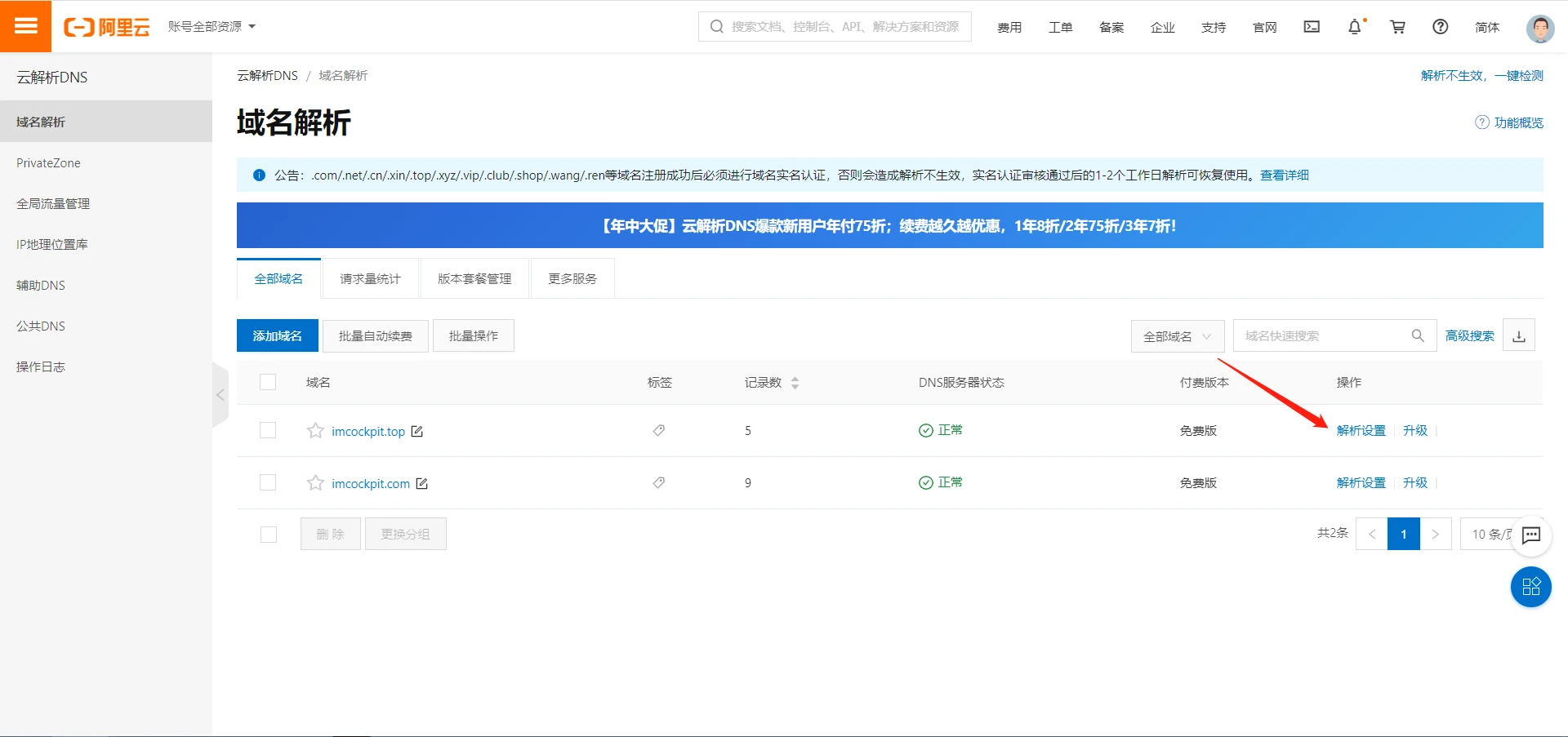The width and height of the screenshot is (1568, 737).
Task: Open the blue floating apps grid button
Action: click(x=1531, y=587)
